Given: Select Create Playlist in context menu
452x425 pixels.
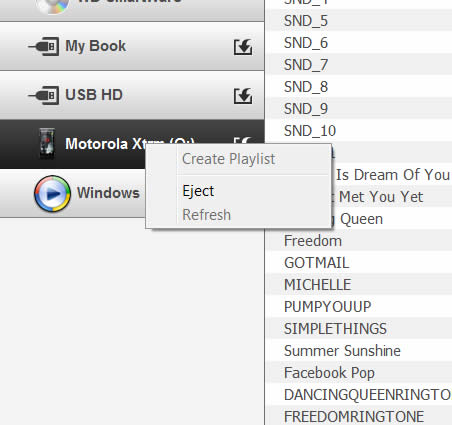Looking at the screenshot, I should [x=229, y=159].
